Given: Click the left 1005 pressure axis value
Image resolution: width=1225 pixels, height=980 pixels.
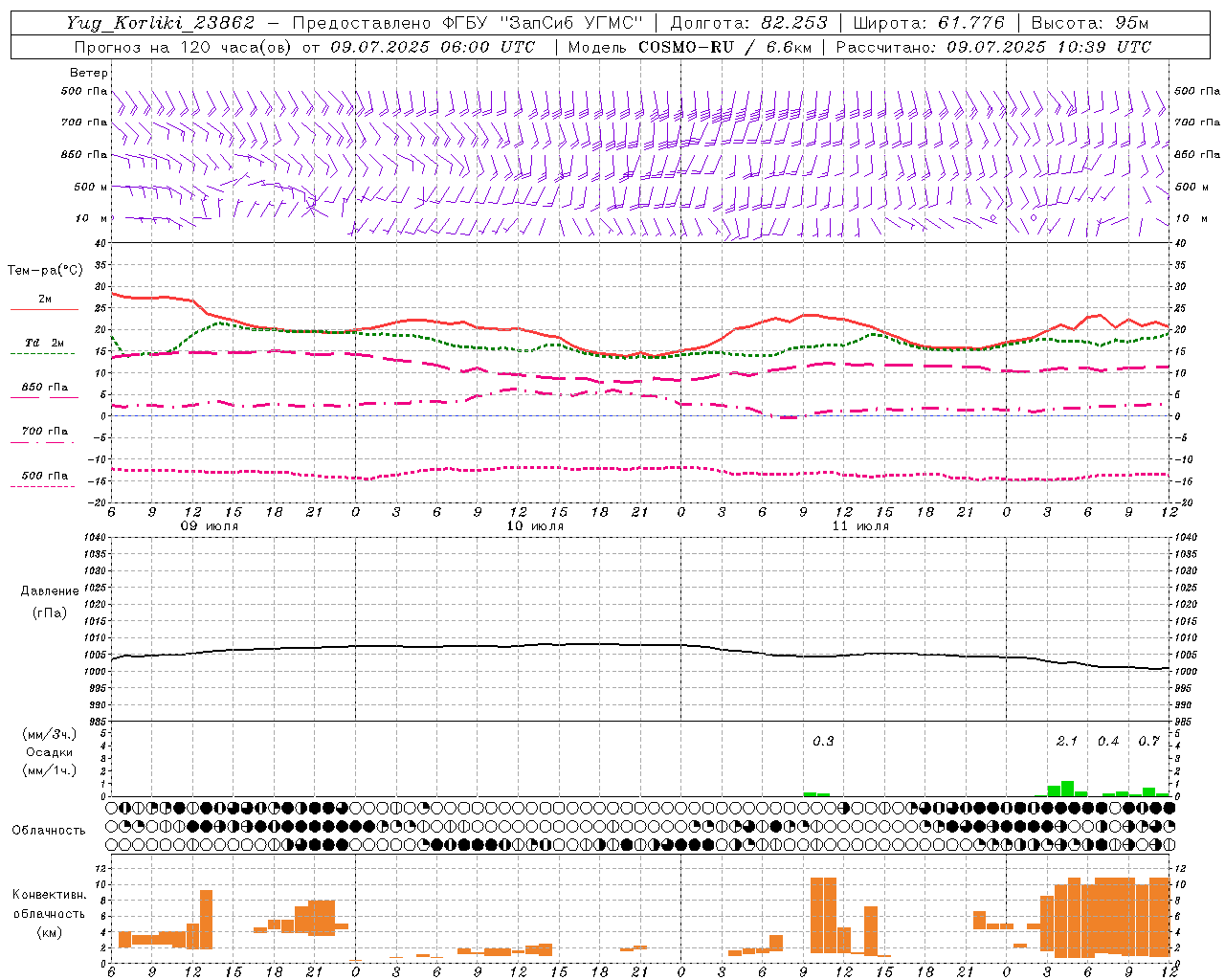Looking at the screenshot, I should pyautogui.click(x=93, y=655).
